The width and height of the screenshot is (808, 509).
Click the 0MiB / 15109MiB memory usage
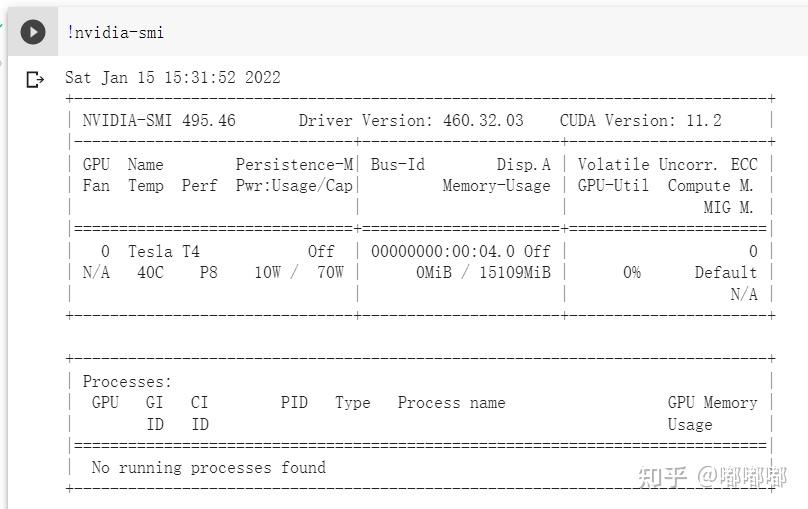(x=483, y=272)
